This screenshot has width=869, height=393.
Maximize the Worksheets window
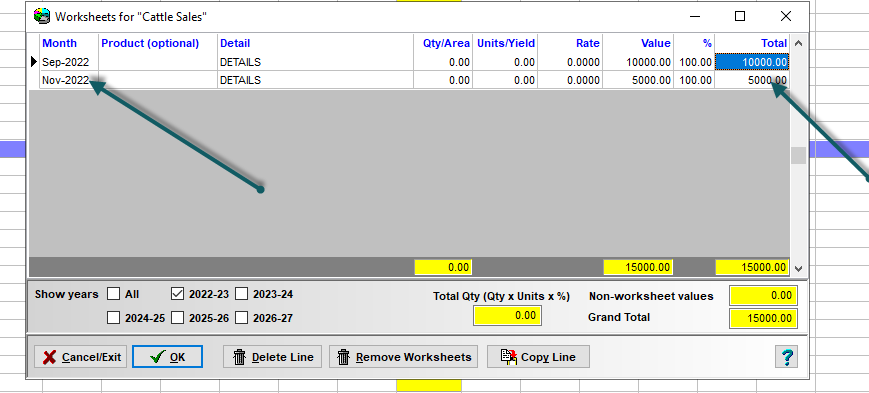point(740,16)
